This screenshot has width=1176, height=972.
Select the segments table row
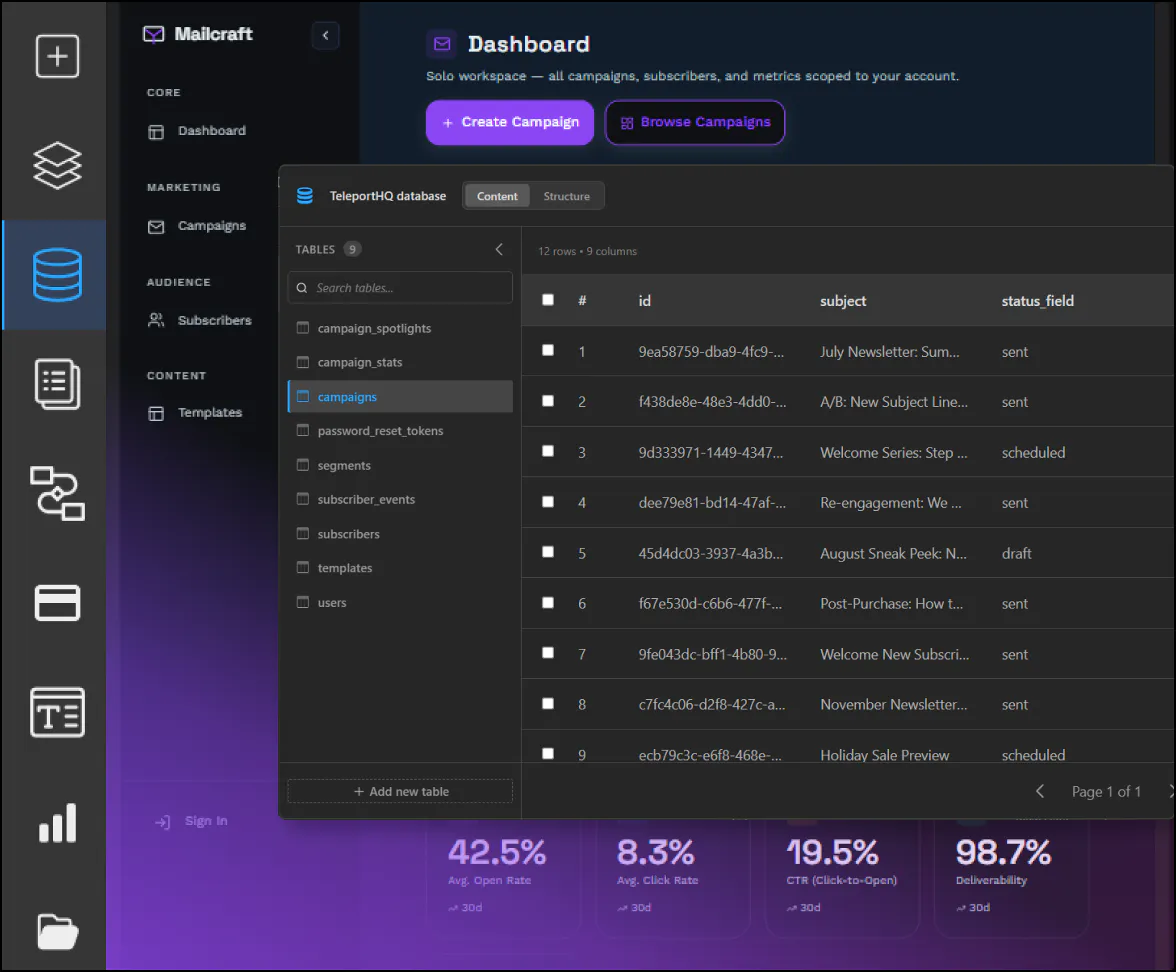click(400, 465)
